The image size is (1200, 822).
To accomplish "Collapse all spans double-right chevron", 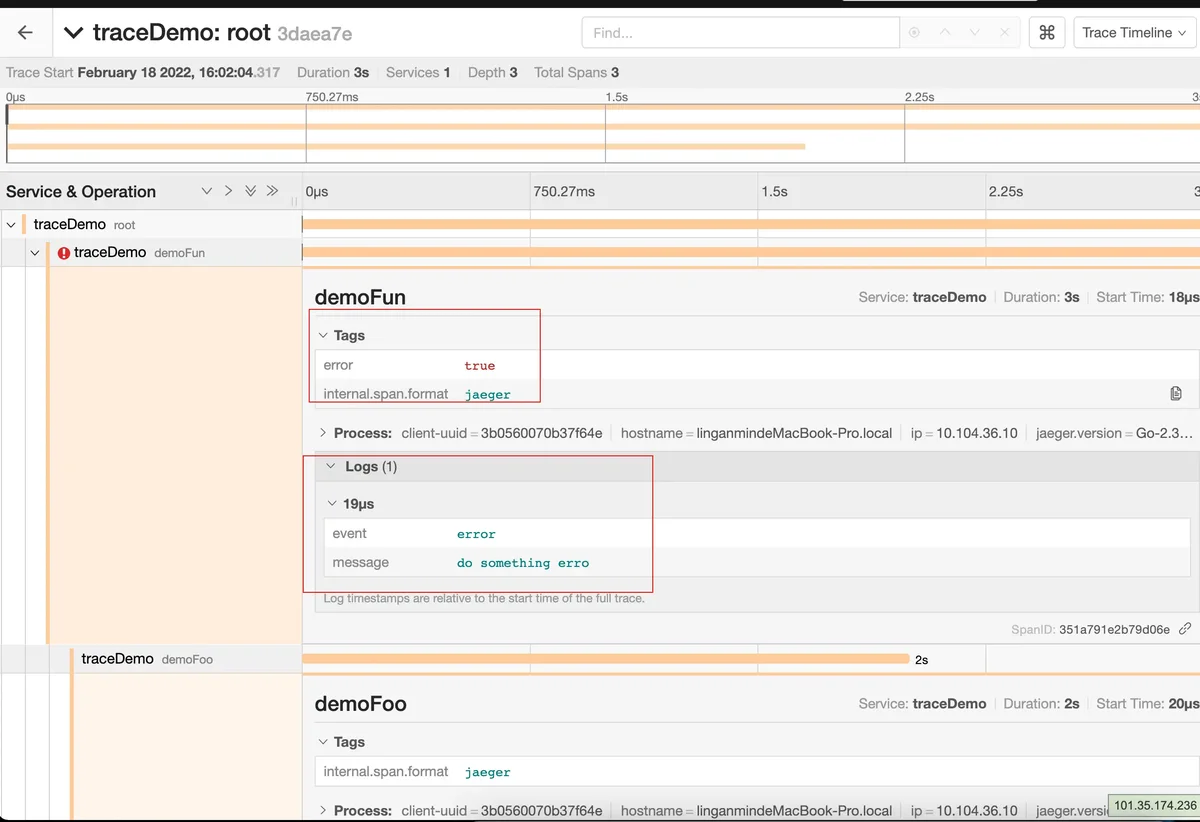I will 272,191.
